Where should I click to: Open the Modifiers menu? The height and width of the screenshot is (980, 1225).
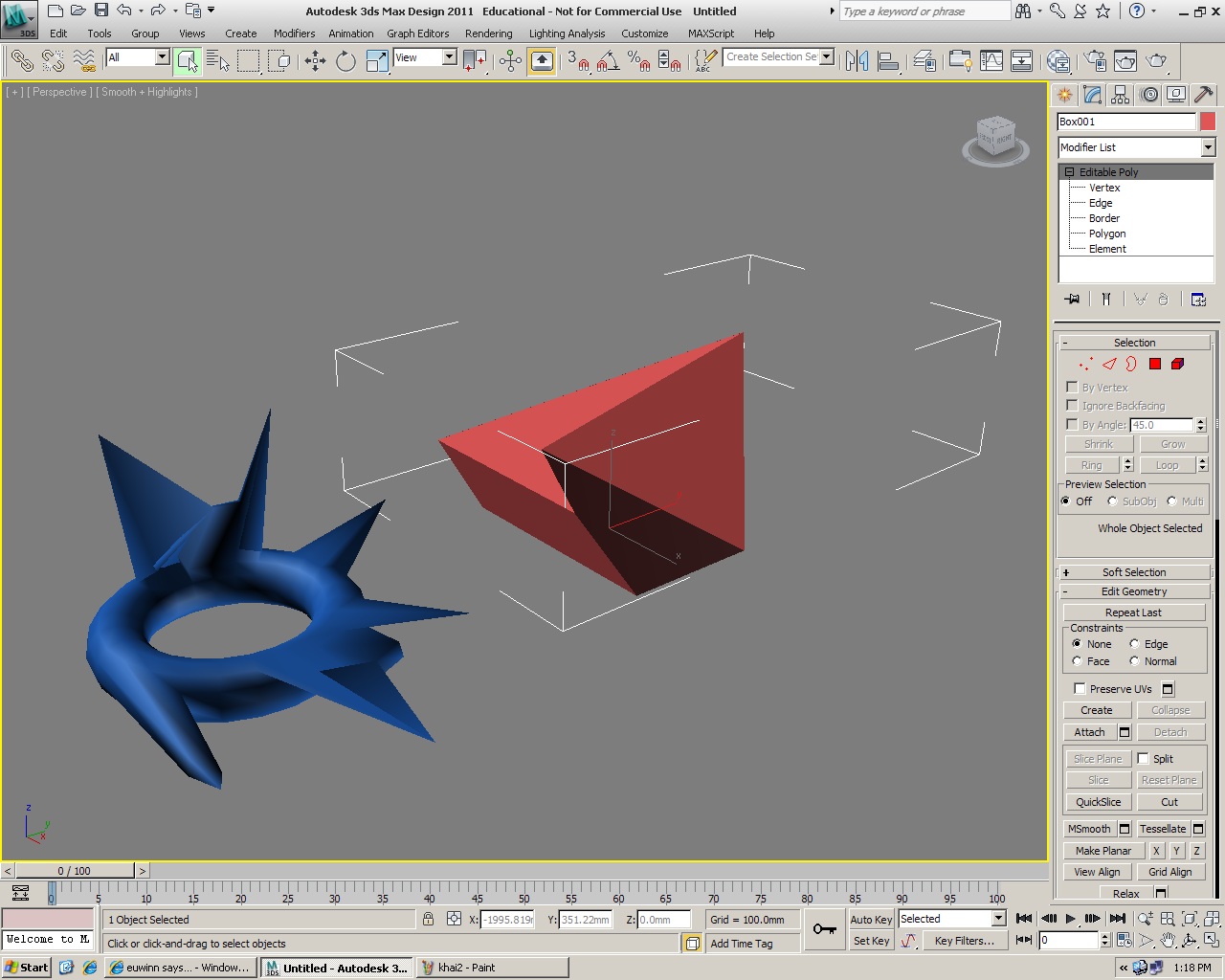point(294,33)
